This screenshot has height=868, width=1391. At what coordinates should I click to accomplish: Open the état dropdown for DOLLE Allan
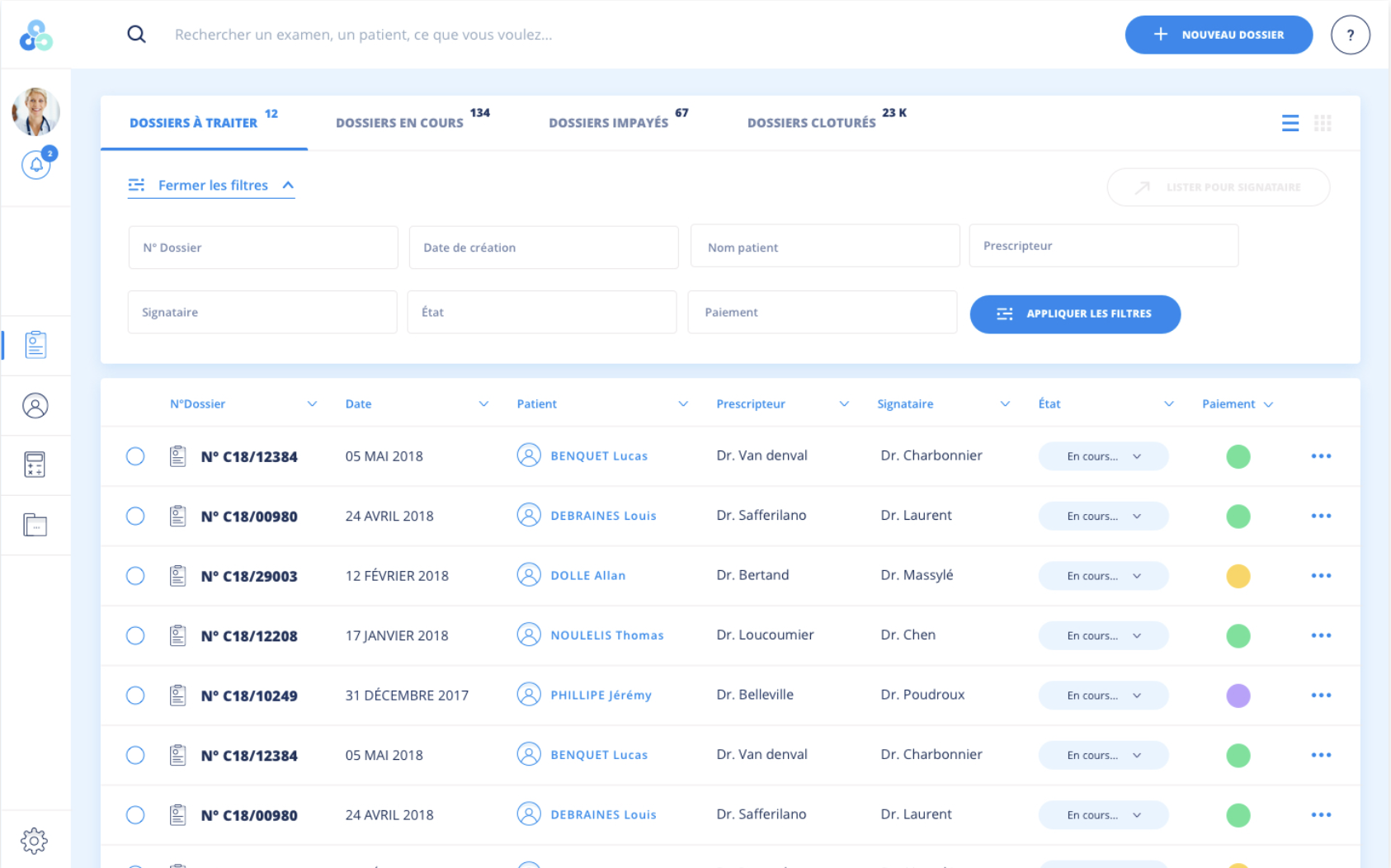click(1103, 575)
